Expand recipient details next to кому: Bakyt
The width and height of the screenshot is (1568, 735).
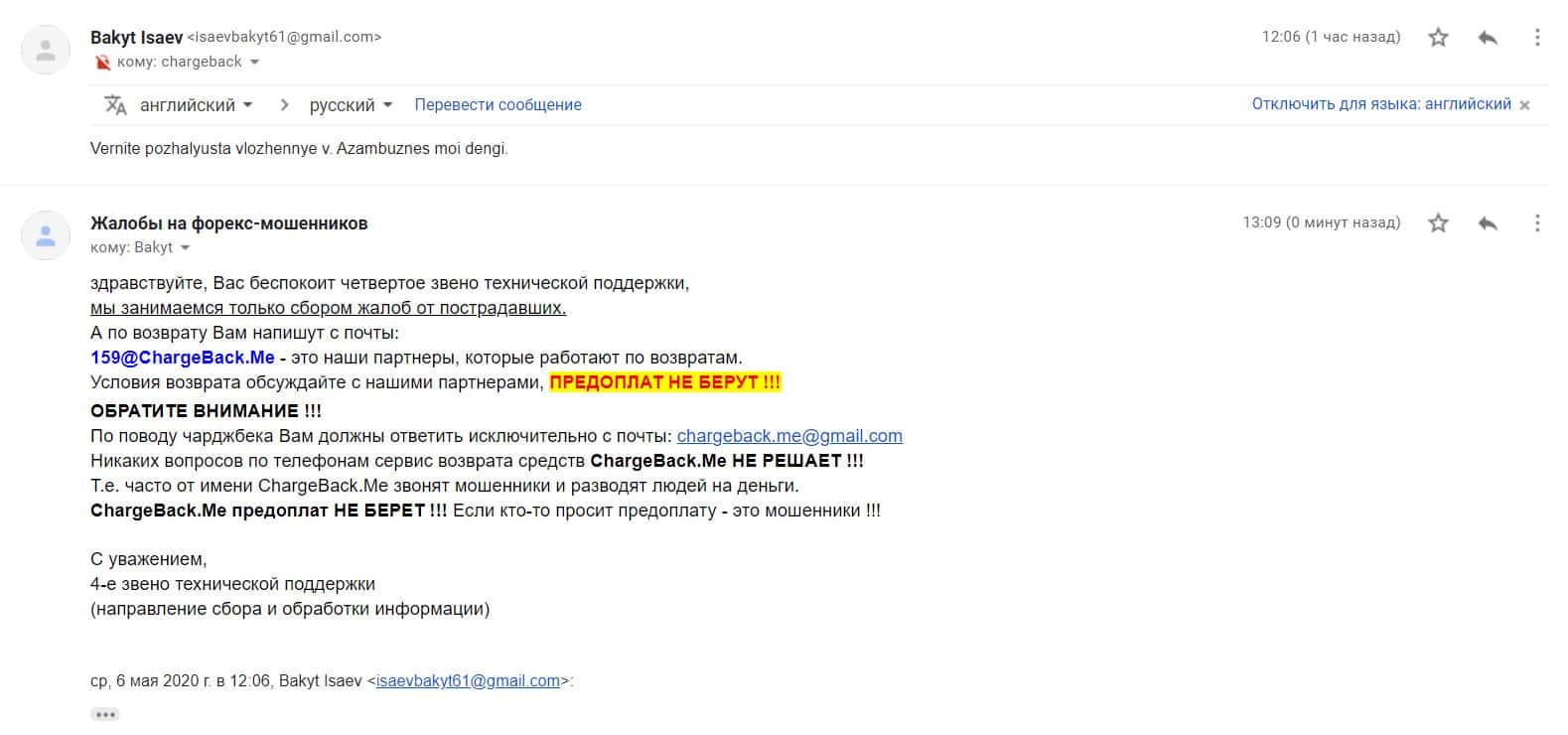(185, 247)
